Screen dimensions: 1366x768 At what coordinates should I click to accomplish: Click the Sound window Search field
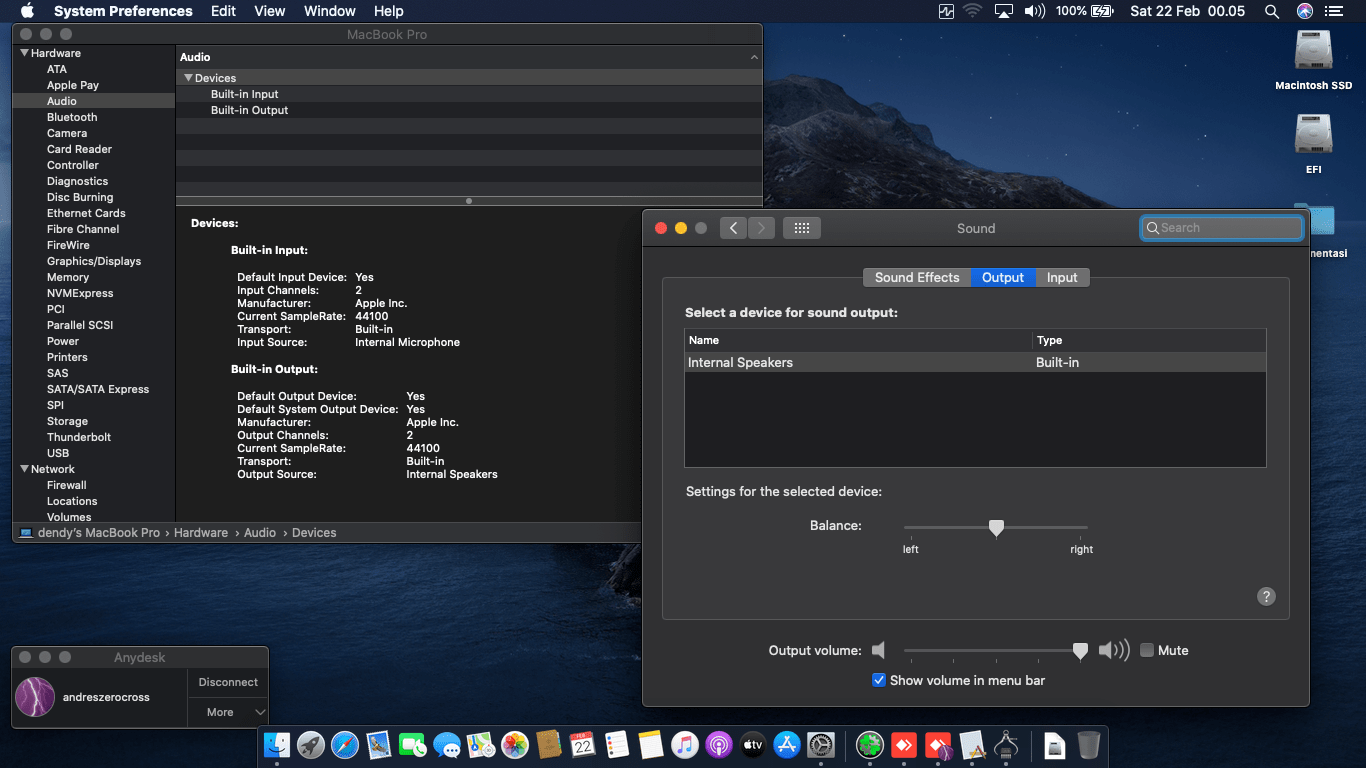point(1221,228)
